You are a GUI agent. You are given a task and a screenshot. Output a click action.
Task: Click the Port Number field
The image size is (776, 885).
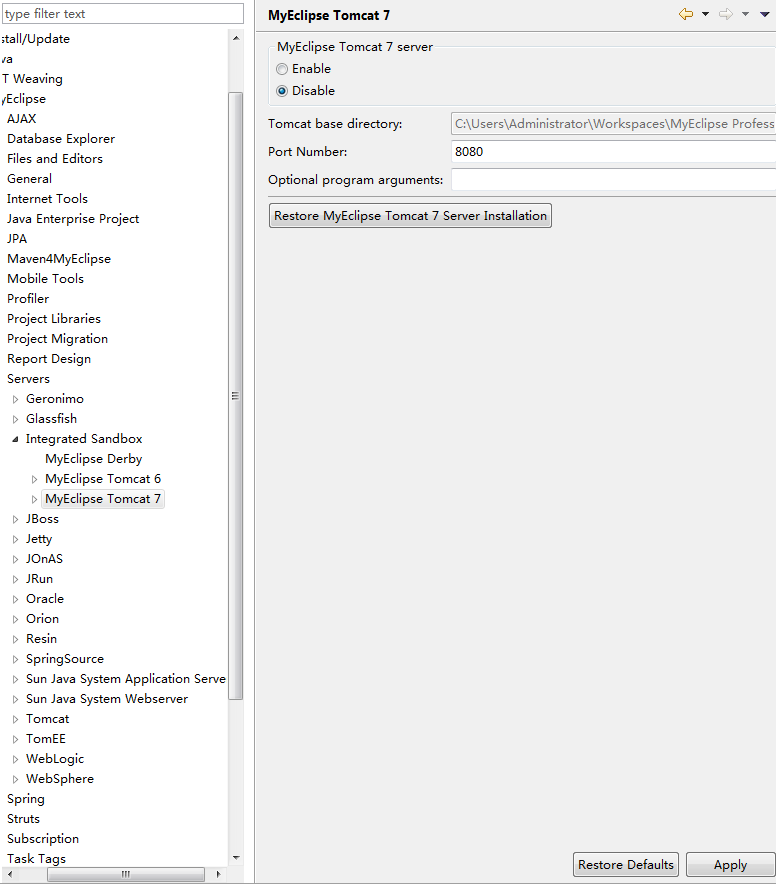click(x=613, y=151)
